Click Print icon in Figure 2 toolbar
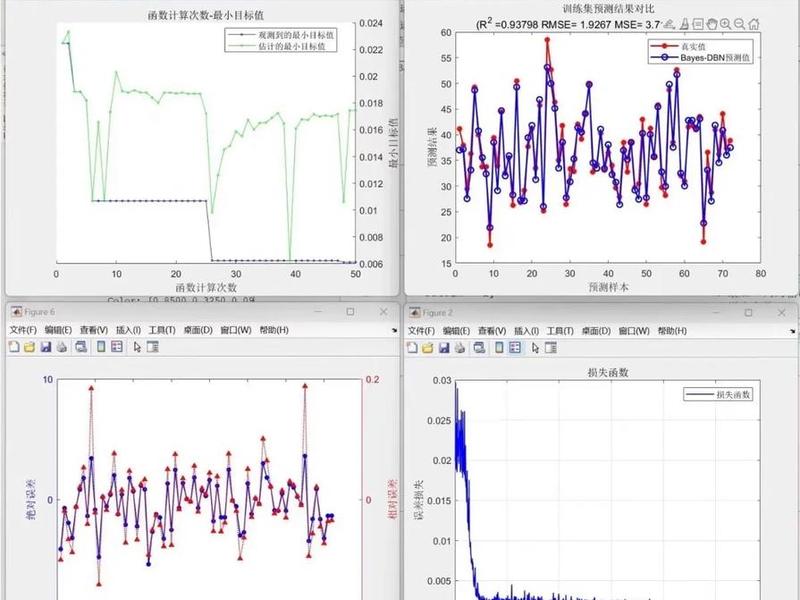The height and width of the screenshot is (600, 800). (460, 348)
